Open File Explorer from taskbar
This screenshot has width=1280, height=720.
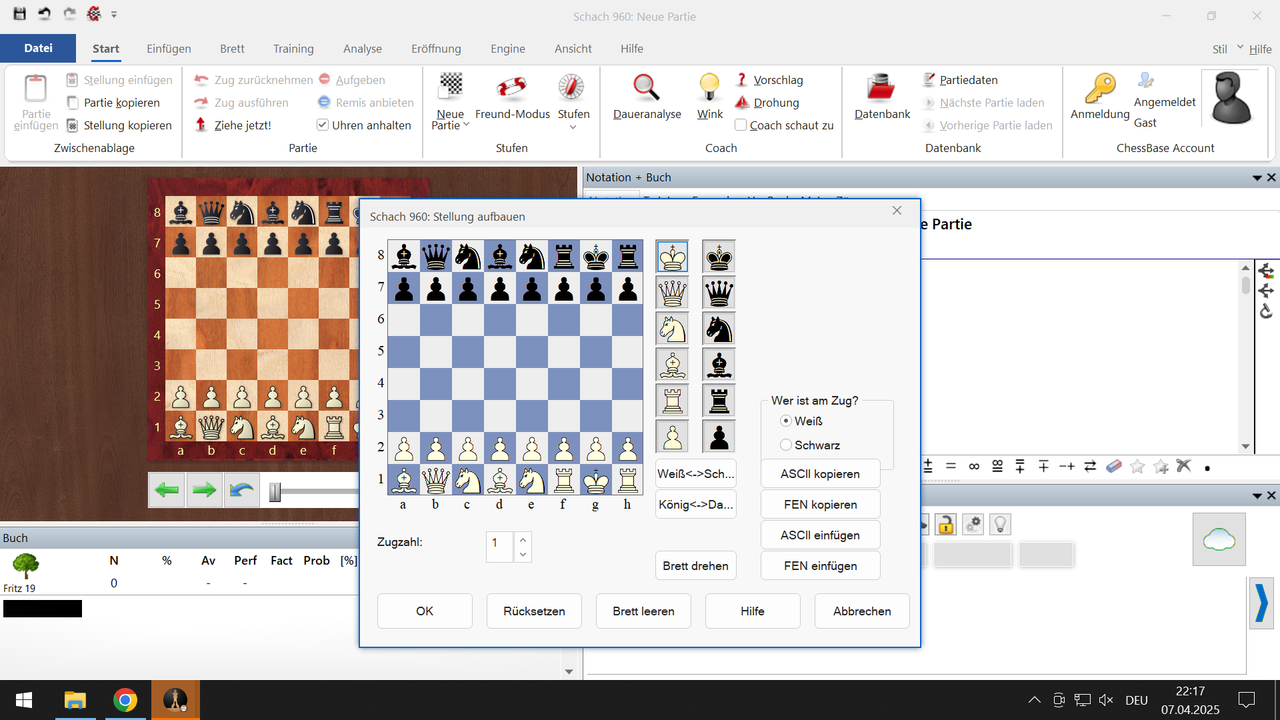click(x=75, y=700)
